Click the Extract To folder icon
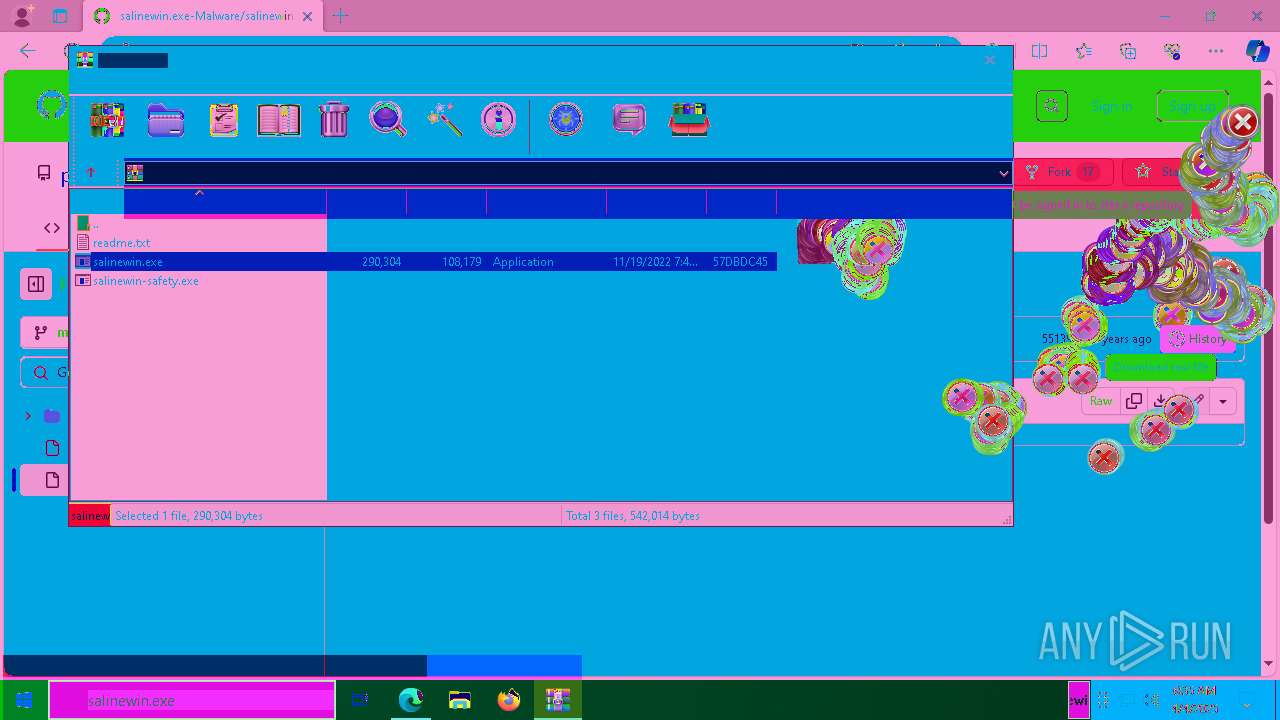Screen dimensions: 1280x720 [166, 120]
